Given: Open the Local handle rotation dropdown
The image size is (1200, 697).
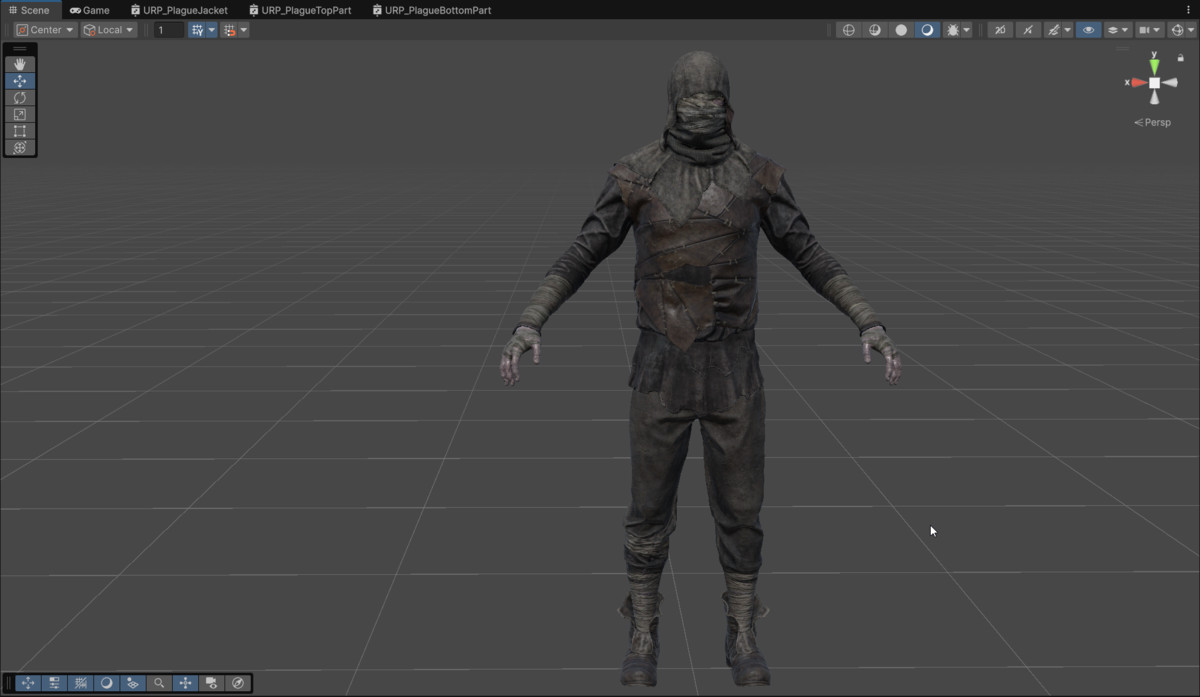Looking at the screenshot, I should [x=109, y=30].
